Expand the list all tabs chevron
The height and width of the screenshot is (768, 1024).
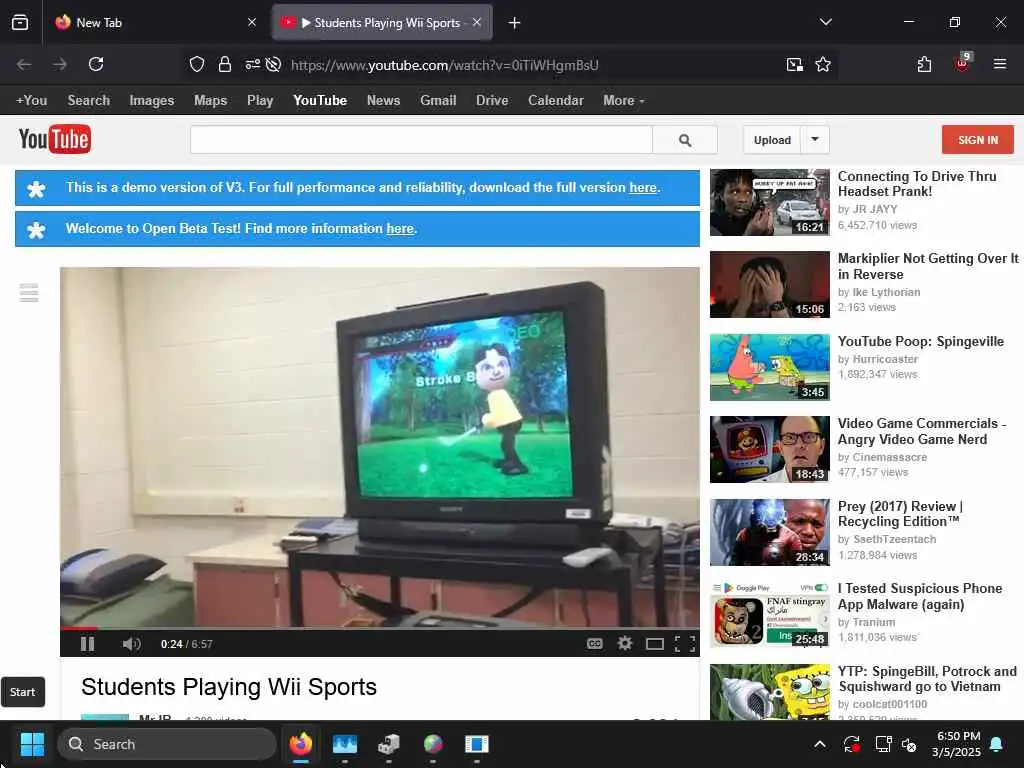click(825, 22)
